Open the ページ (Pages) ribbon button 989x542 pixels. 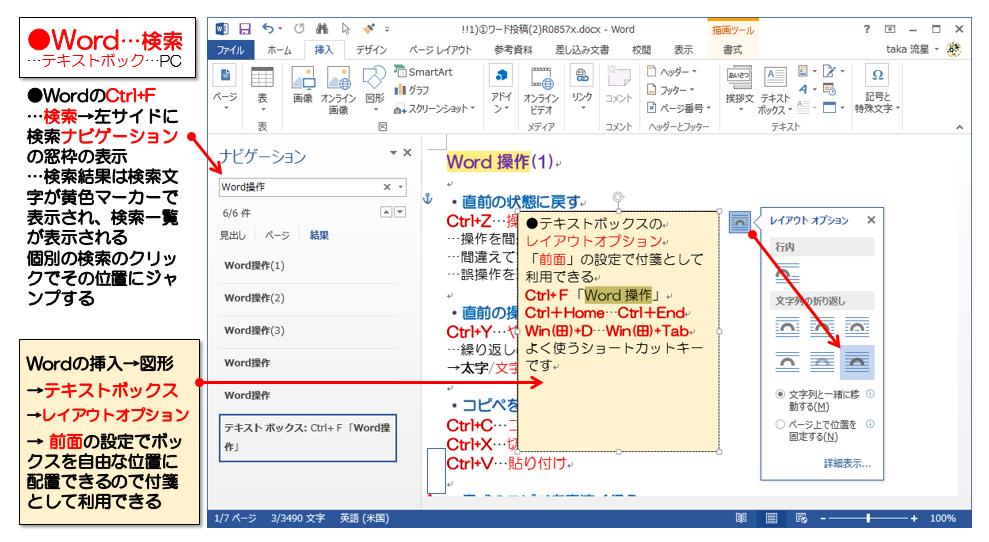225,88
